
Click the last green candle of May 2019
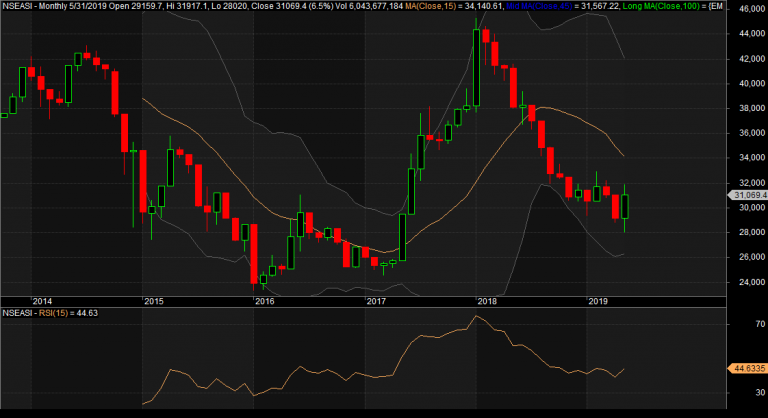pos(624,206)
